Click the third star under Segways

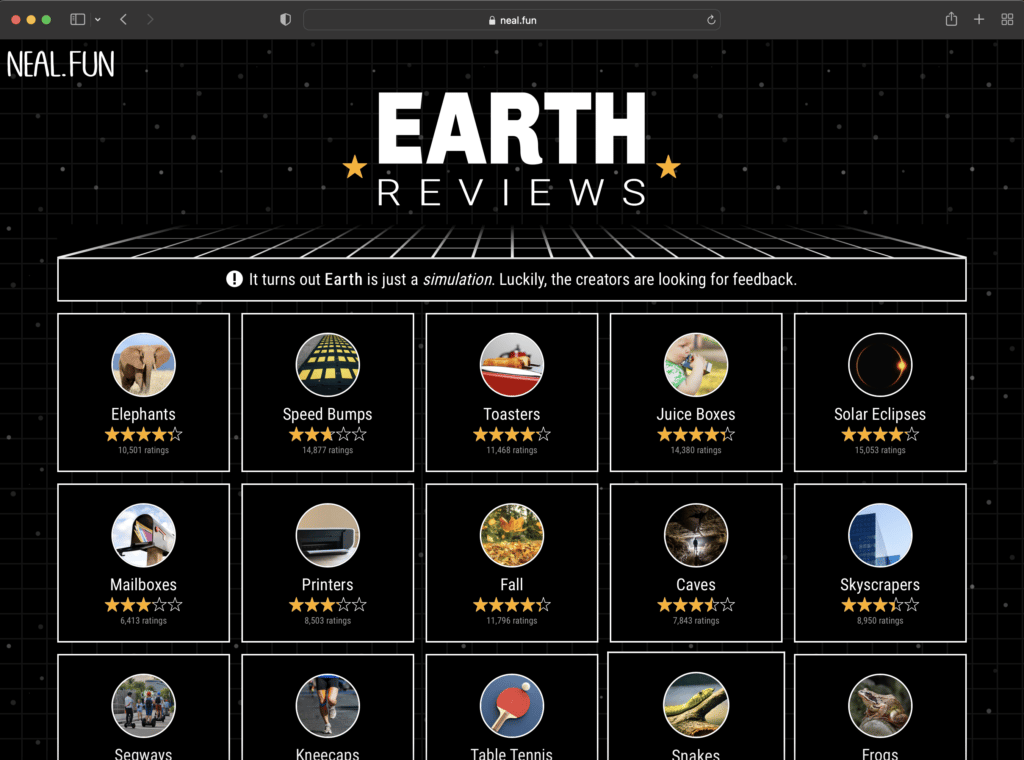click(143, 759)
